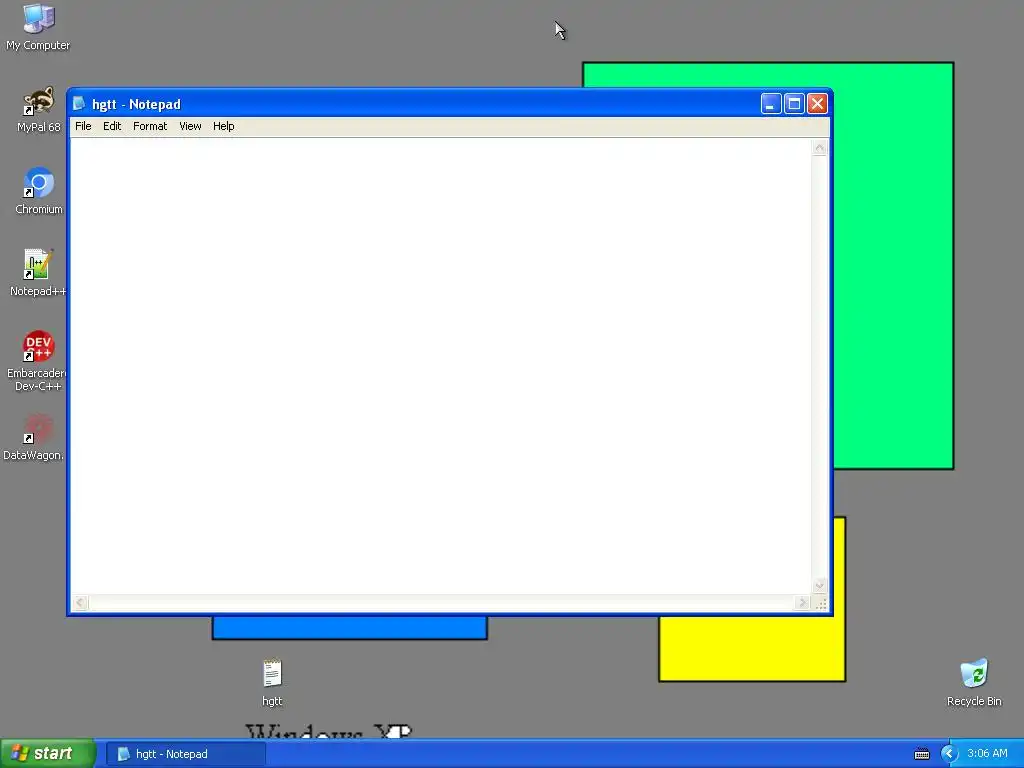Click the on-screen keyboard tray icon
The image size is (1024, 768).
coord(921,754)
